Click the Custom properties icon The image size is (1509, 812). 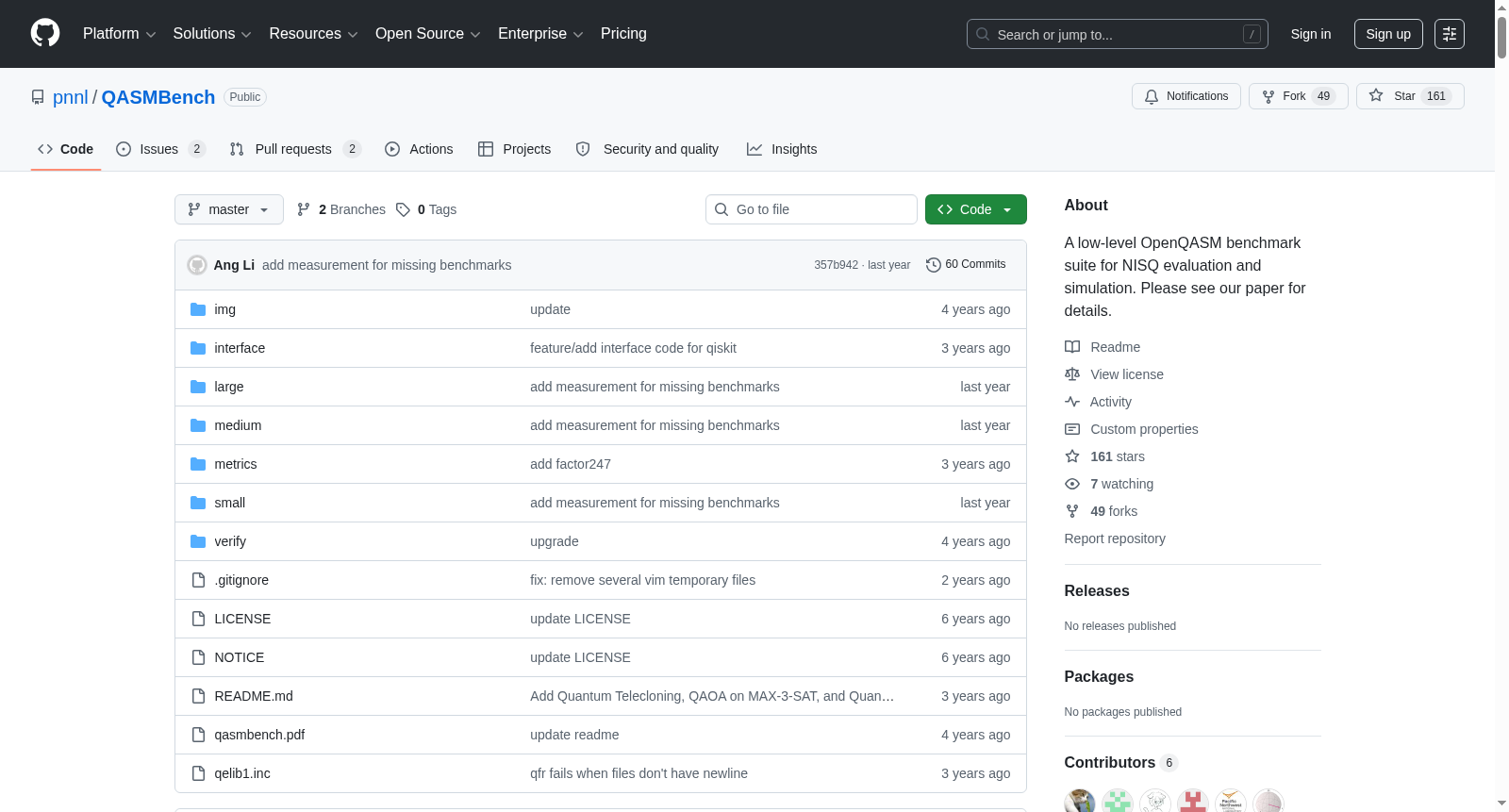click(x=1072, y=429)
